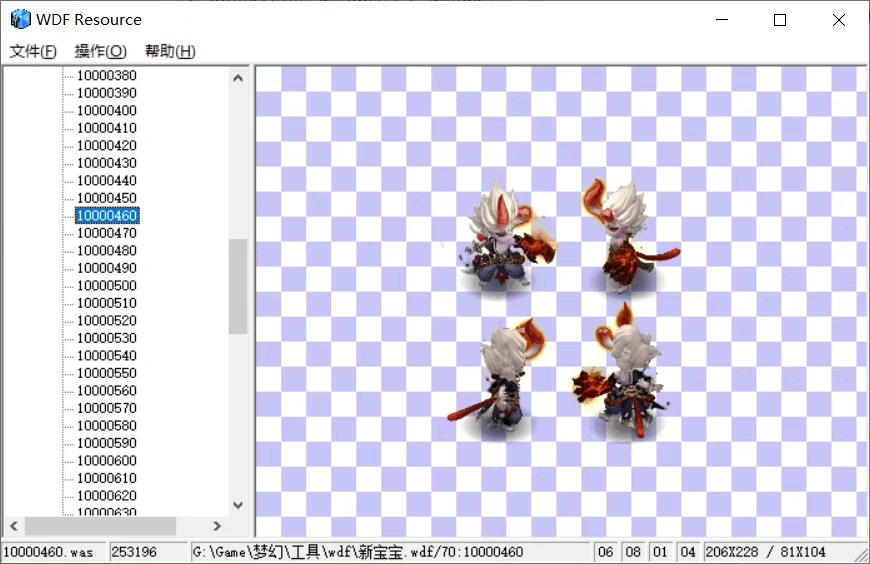Open the 操作(O) menu
The image size is (870, 564).
coord(100,51)
